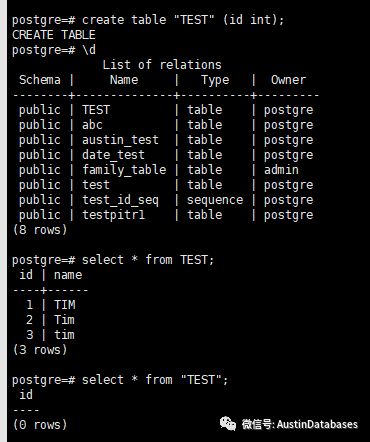Click the \d command prompt line
This screenshot has width=370, height=442.
54,50
